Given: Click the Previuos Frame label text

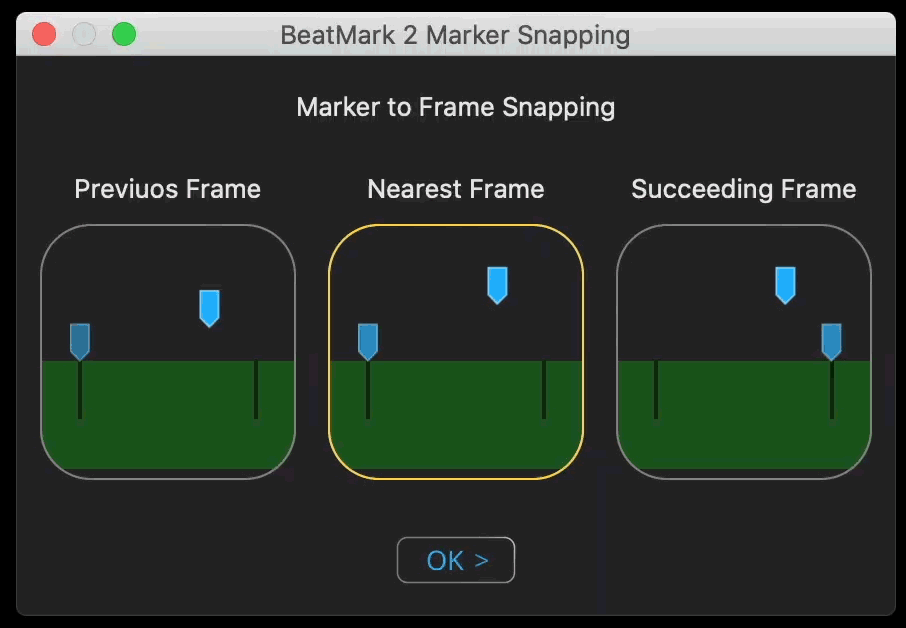Looking at the screenshot, I should pos(168,189).
